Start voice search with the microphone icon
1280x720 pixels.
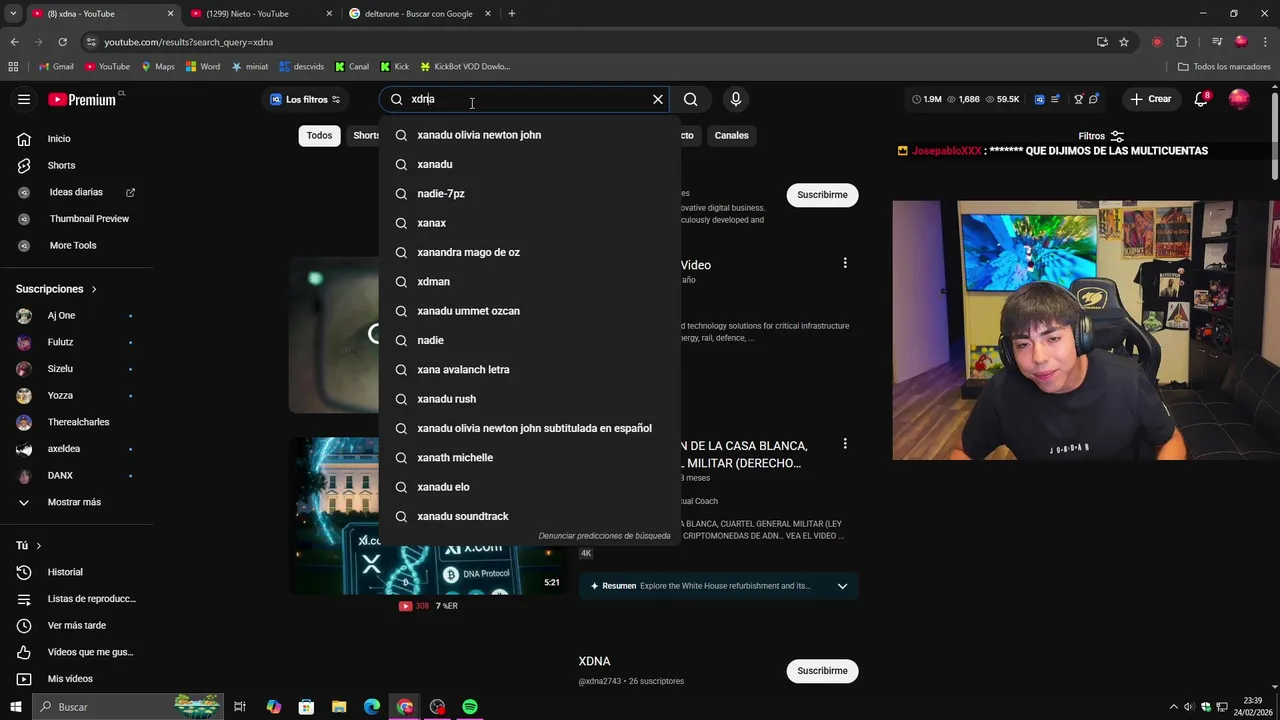click(x=736, y=99)
